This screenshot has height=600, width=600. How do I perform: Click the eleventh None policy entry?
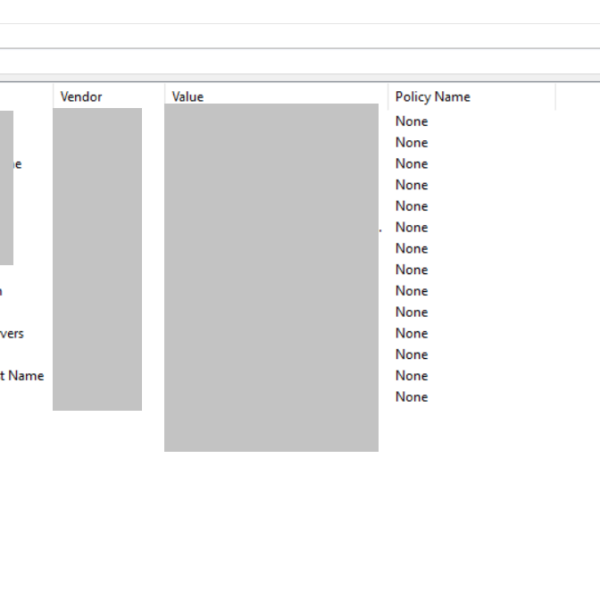(x=411, y=333)
